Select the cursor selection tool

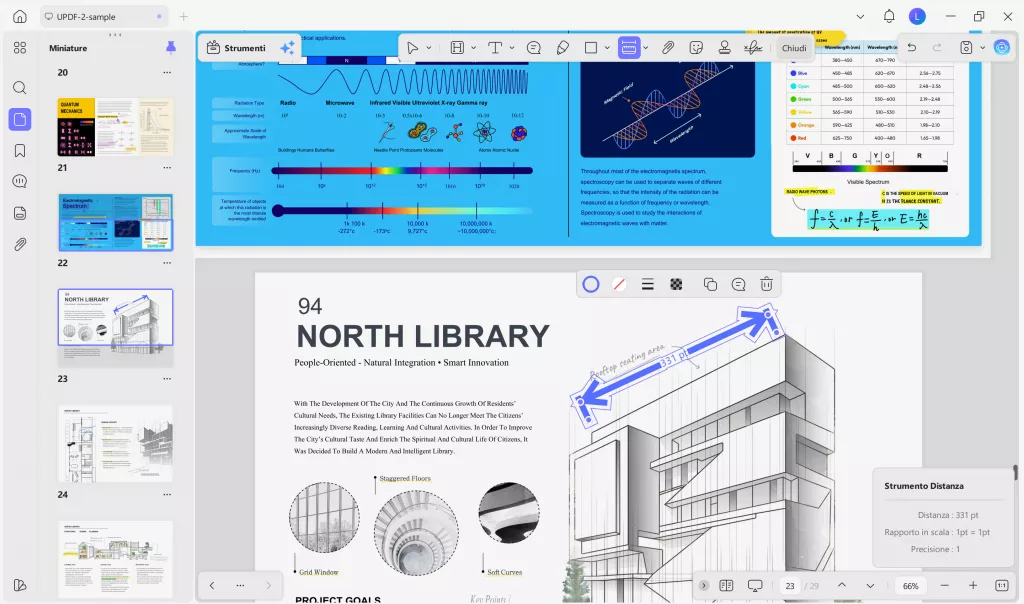click(x=412, y=48)
